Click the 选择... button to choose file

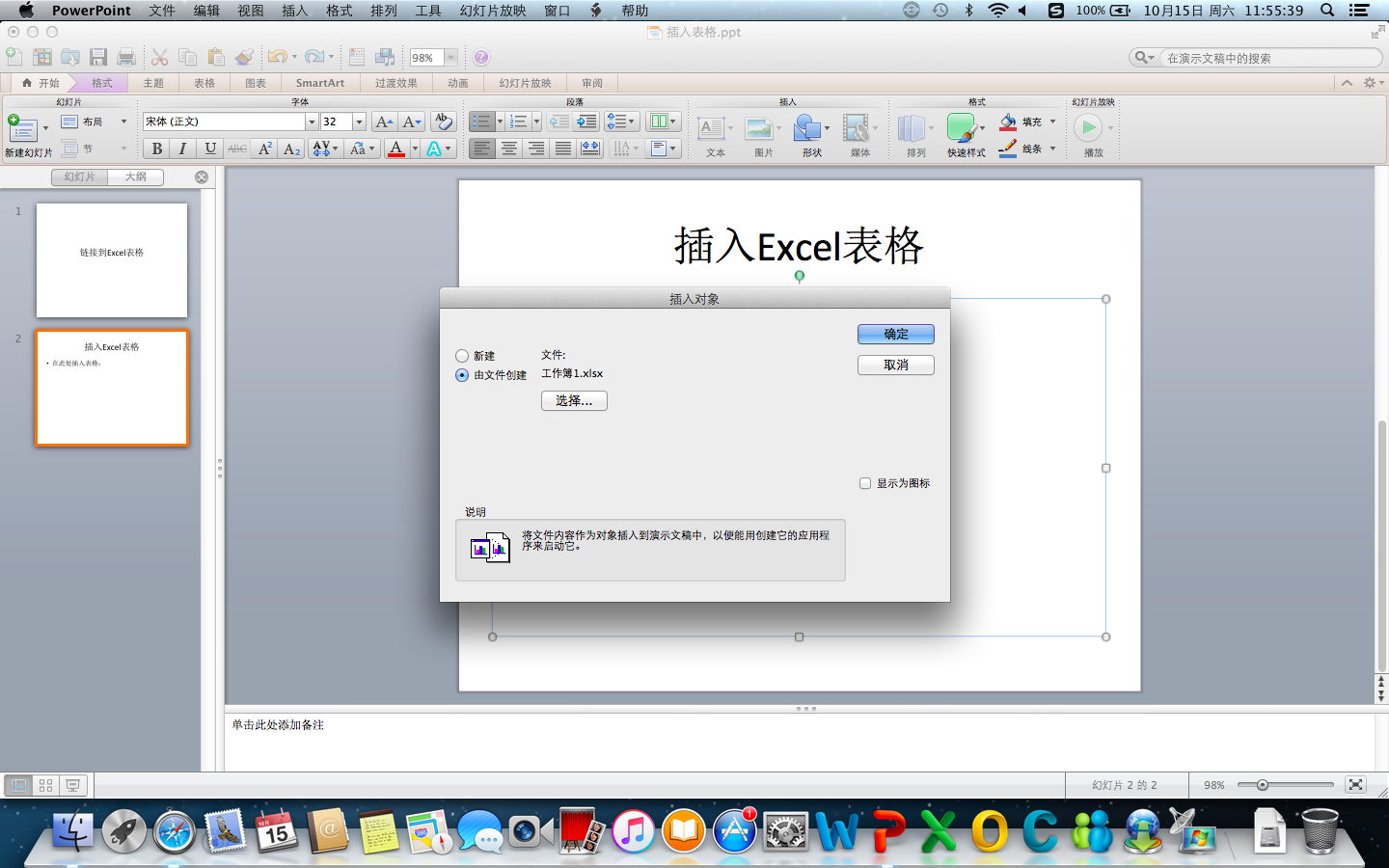pyautogui.click(x=574, y=400)
